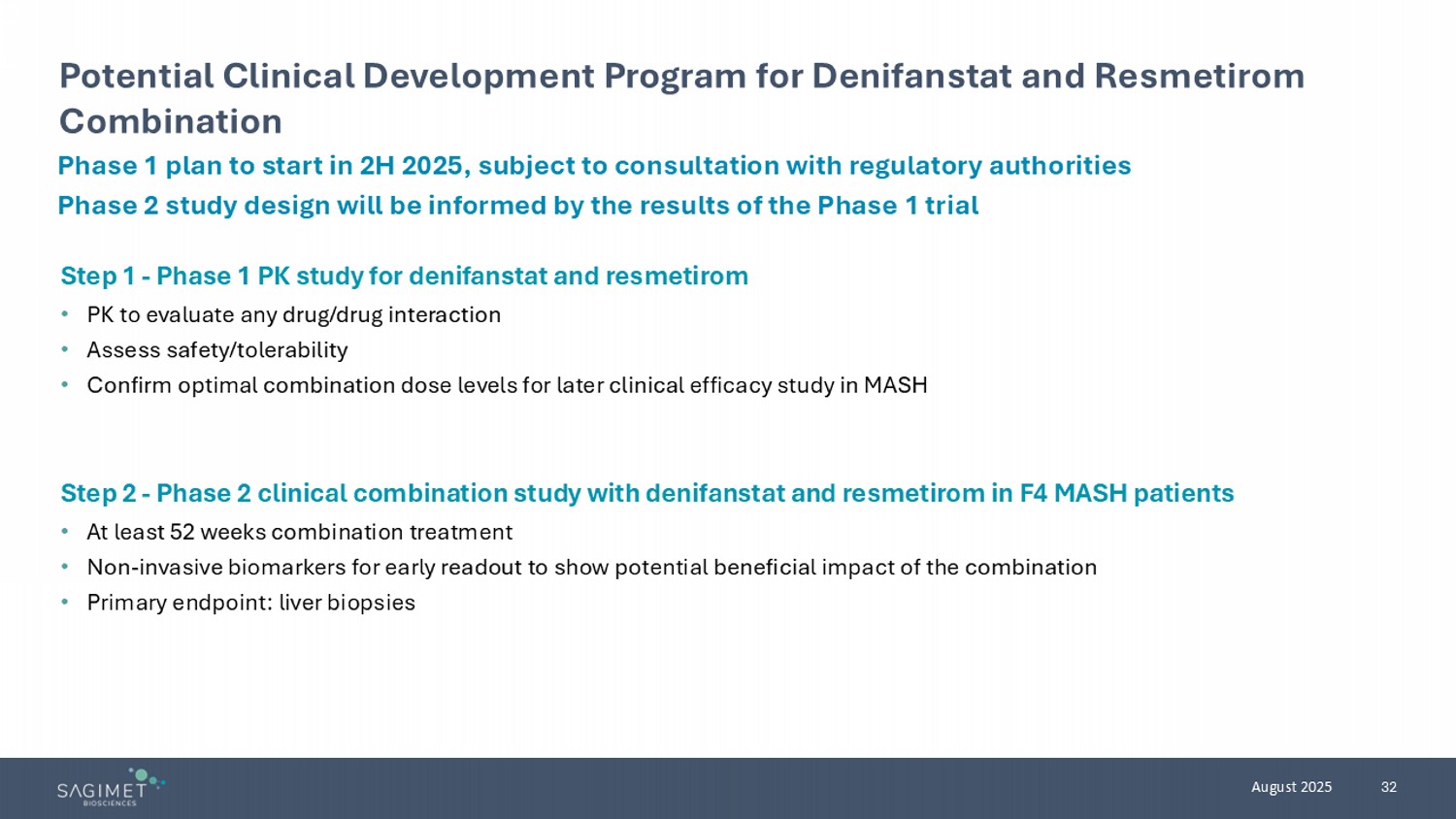Select the Phase 1 plan 2H 2025 subtitle
1456x819 pixels.
(594, 166)
